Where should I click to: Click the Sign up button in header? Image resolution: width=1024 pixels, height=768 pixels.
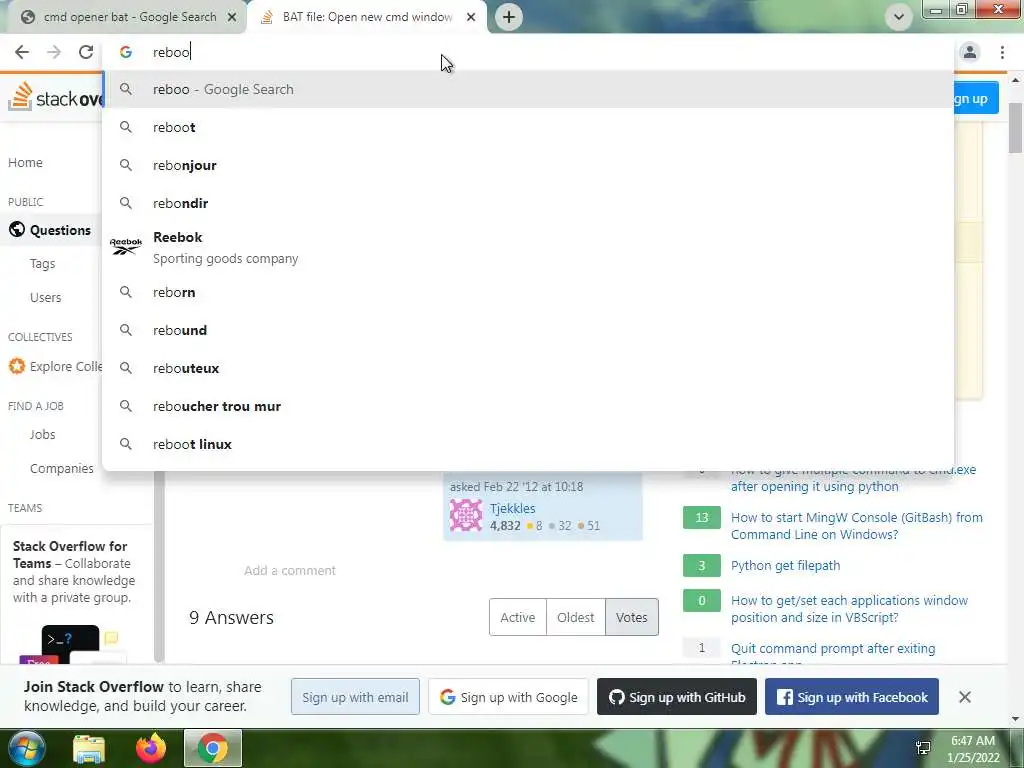pos(976,98)
